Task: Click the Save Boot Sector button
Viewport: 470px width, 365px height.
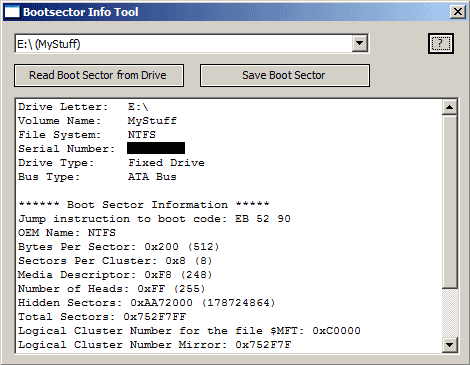Action: click(285, 75)
